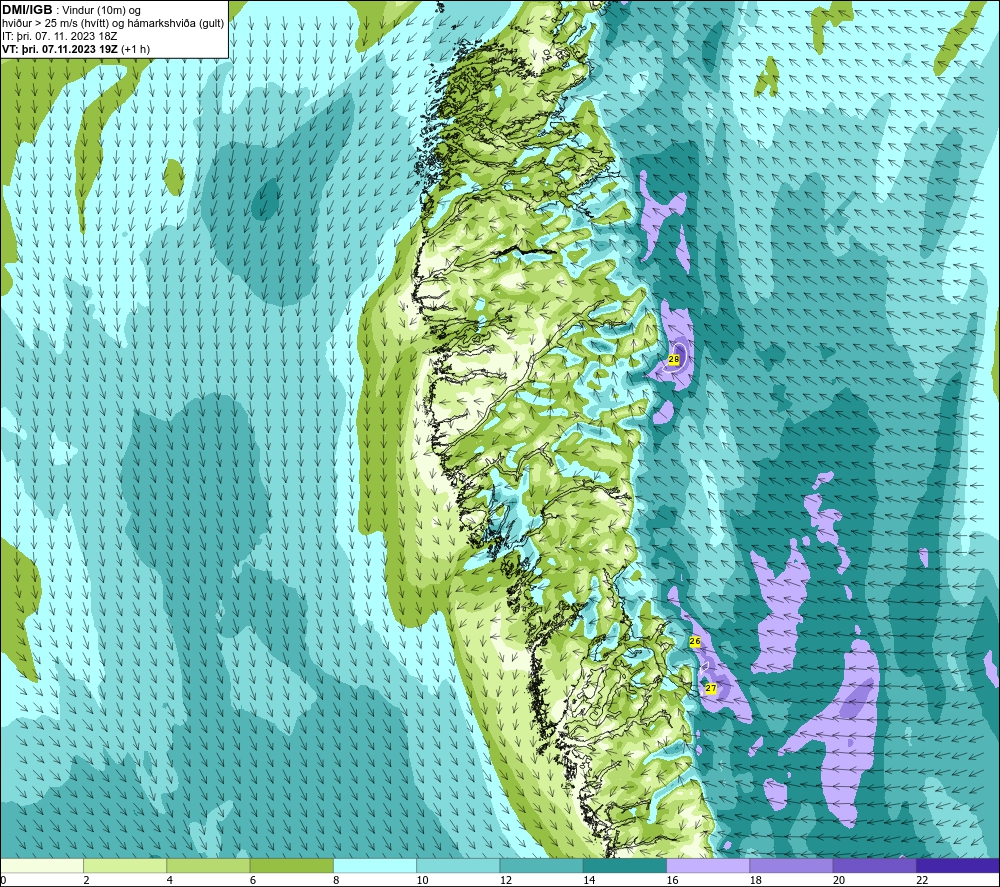Image resolution: width=1000 pixels, height=887 pixels.
Task: Click the 14–16 m/s dark teal swatch
Action: click(625, 866)
